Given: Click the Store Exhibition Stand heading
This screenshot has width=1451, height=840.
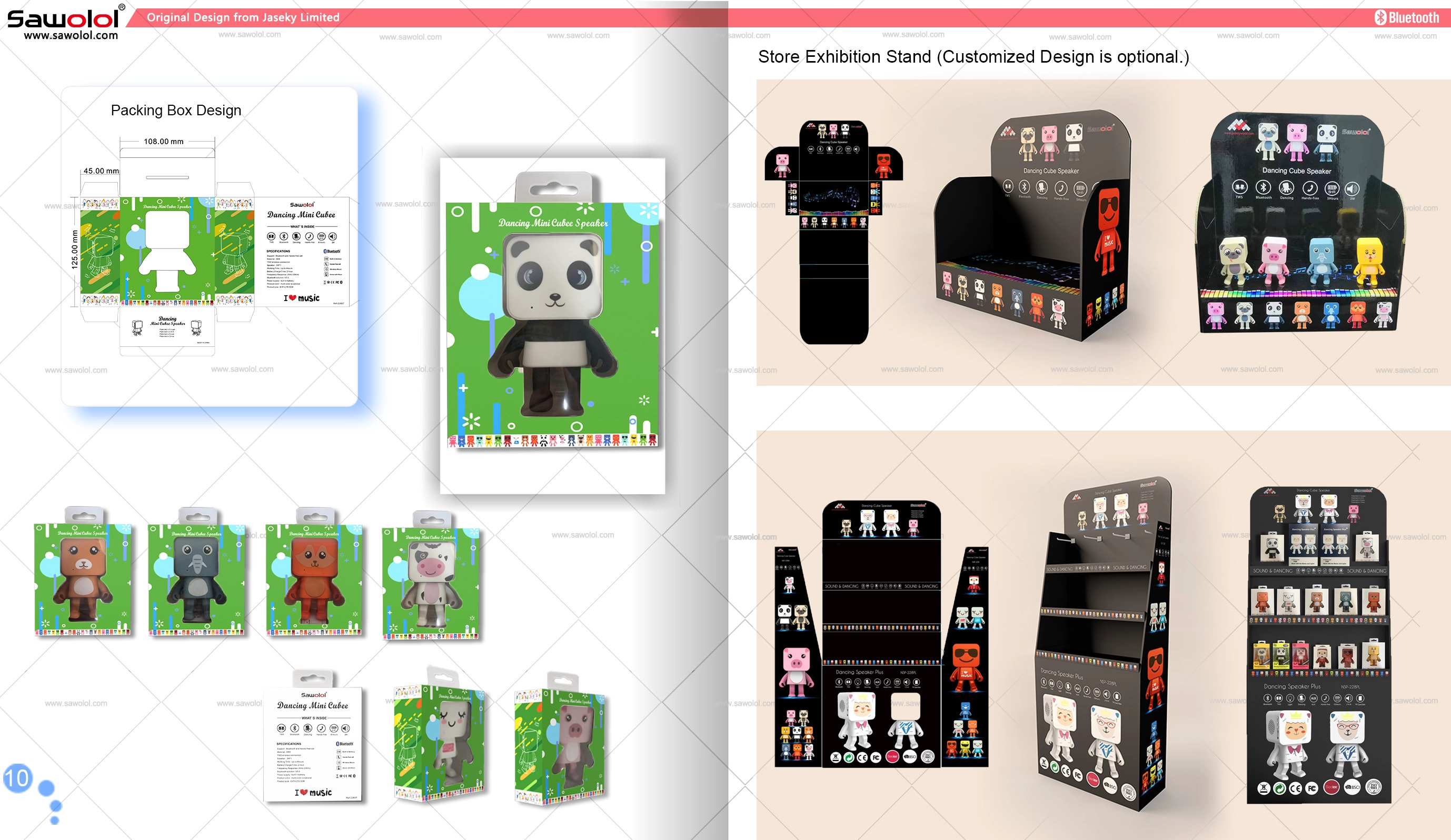Looking at the screenshot, I should 973,57.
